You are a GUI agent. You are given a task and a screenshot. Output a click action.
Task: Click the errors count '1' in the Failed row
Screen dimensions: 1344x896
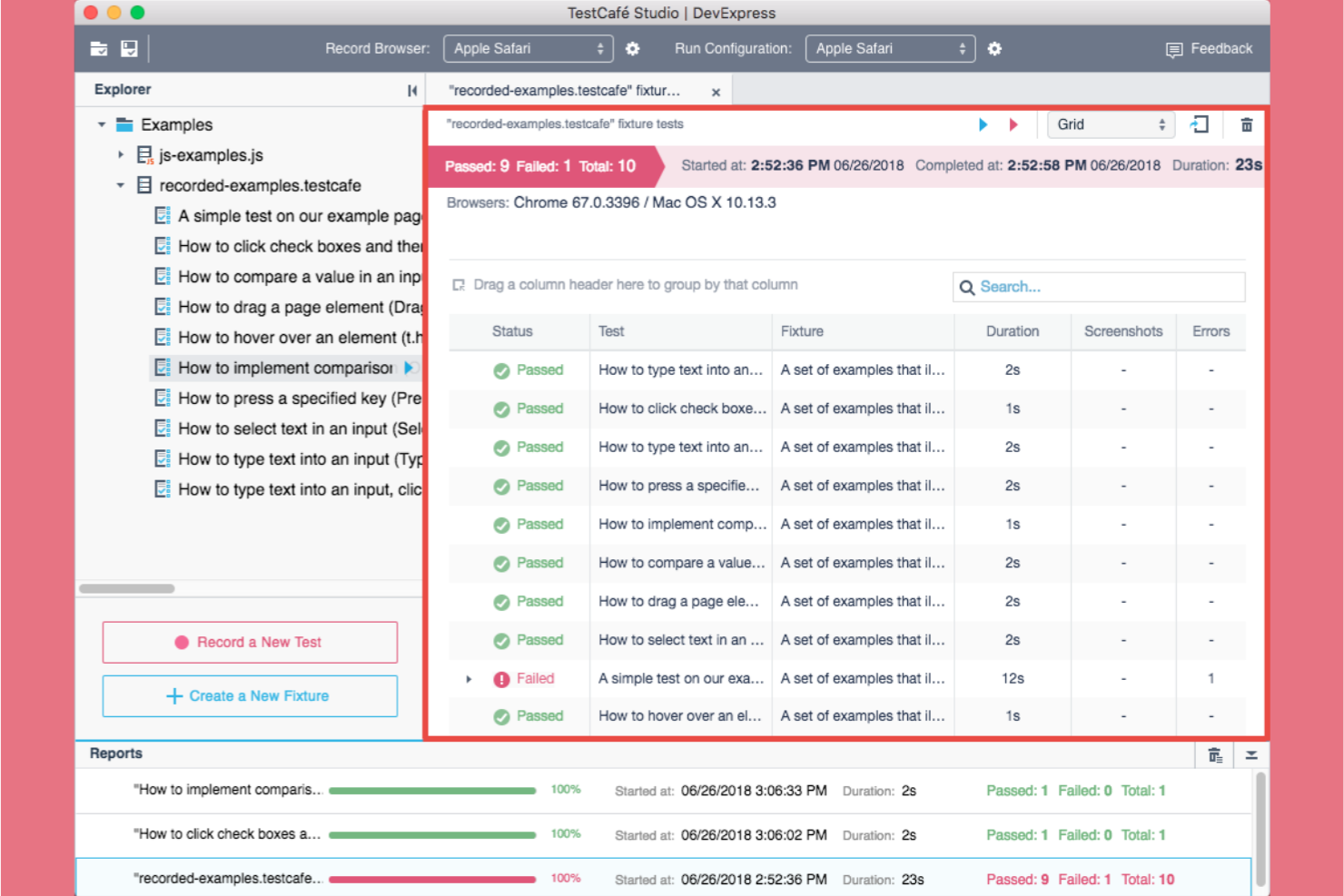tap(1211, 678)
